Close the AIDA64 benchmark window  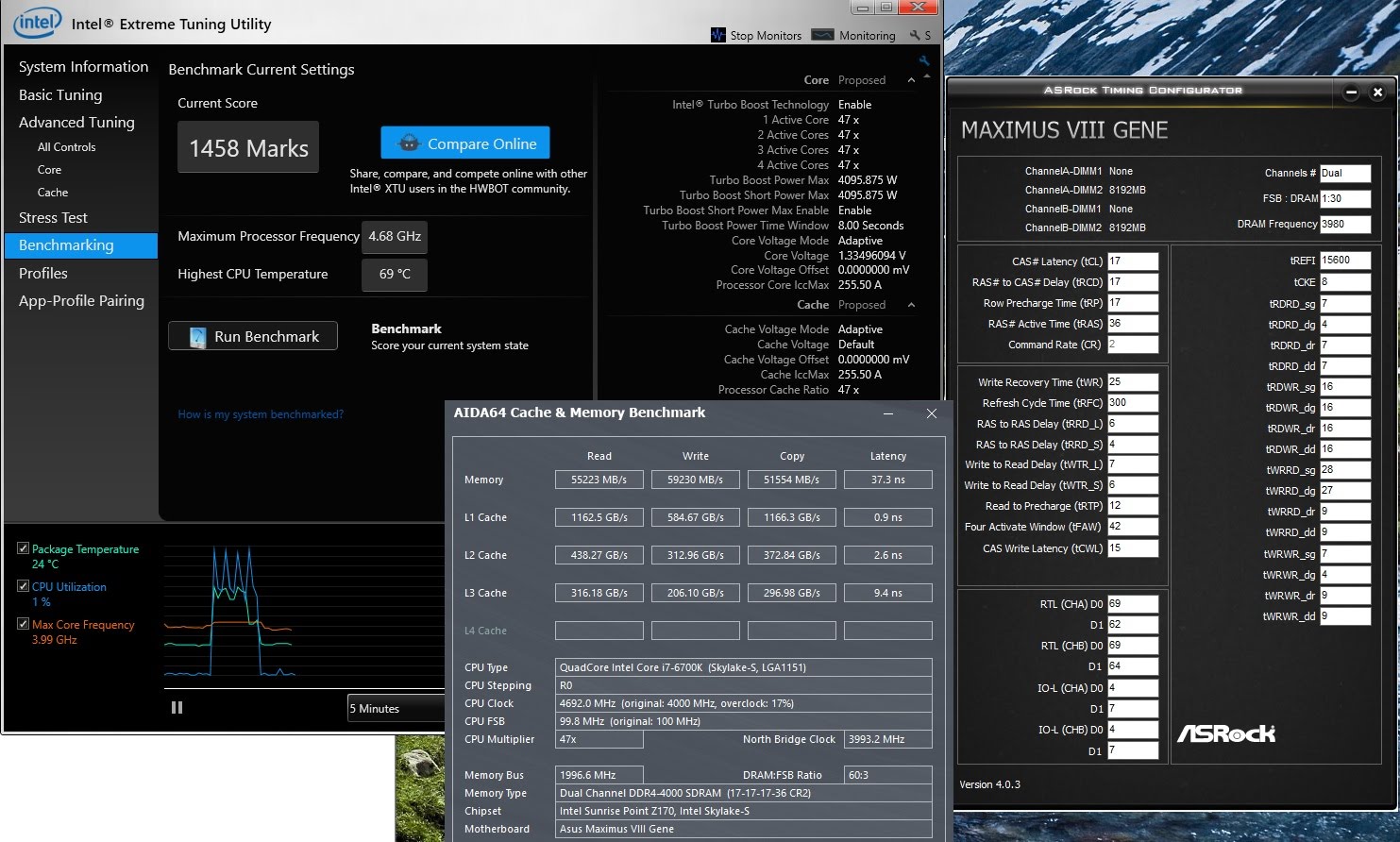click(931, 413)
